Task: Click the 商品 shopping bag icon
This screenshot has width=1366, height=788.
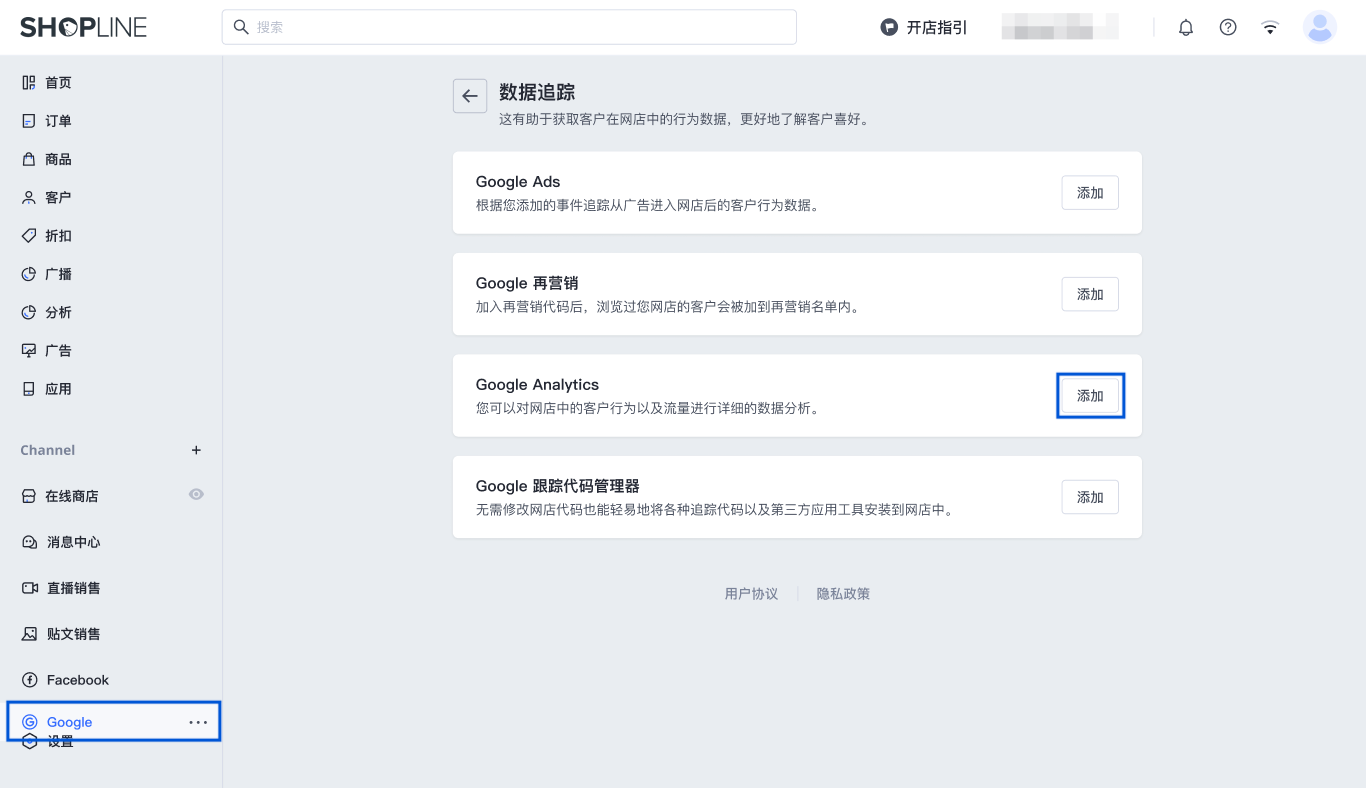Action: tap(29, 159)
